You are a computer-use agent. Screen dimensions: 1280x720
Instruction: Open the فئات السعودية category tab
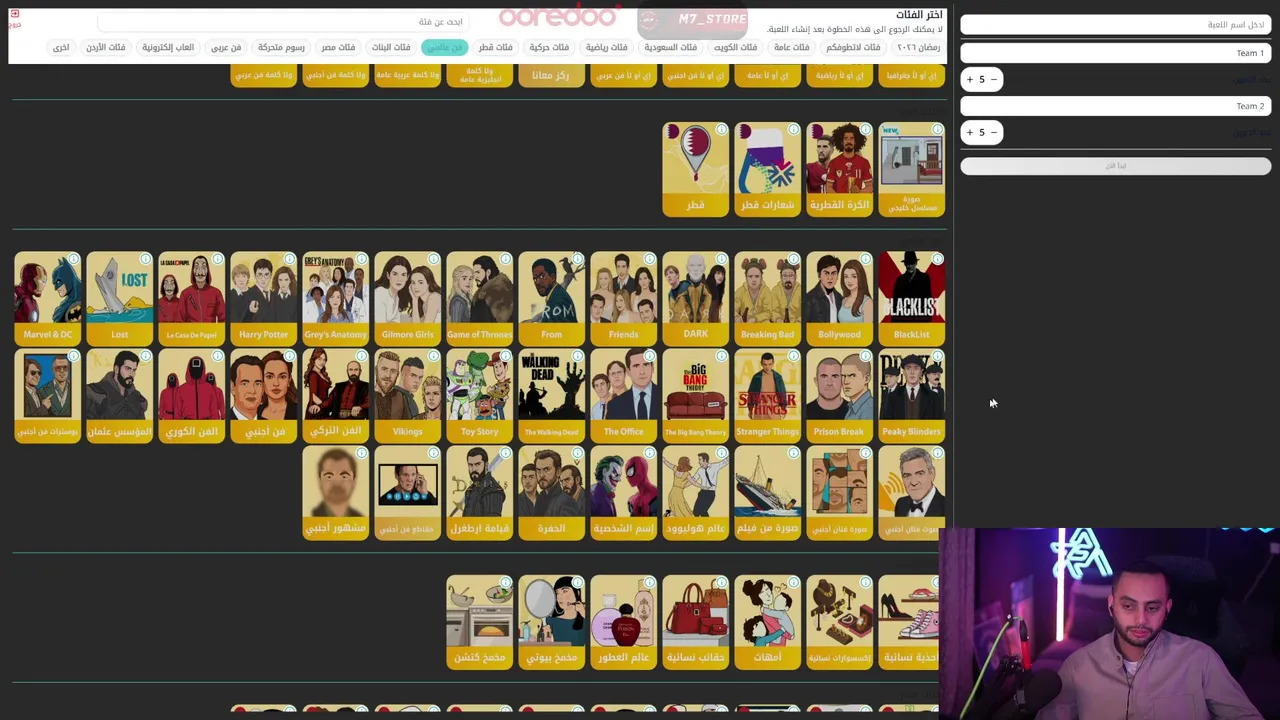(x=670, y=47)
